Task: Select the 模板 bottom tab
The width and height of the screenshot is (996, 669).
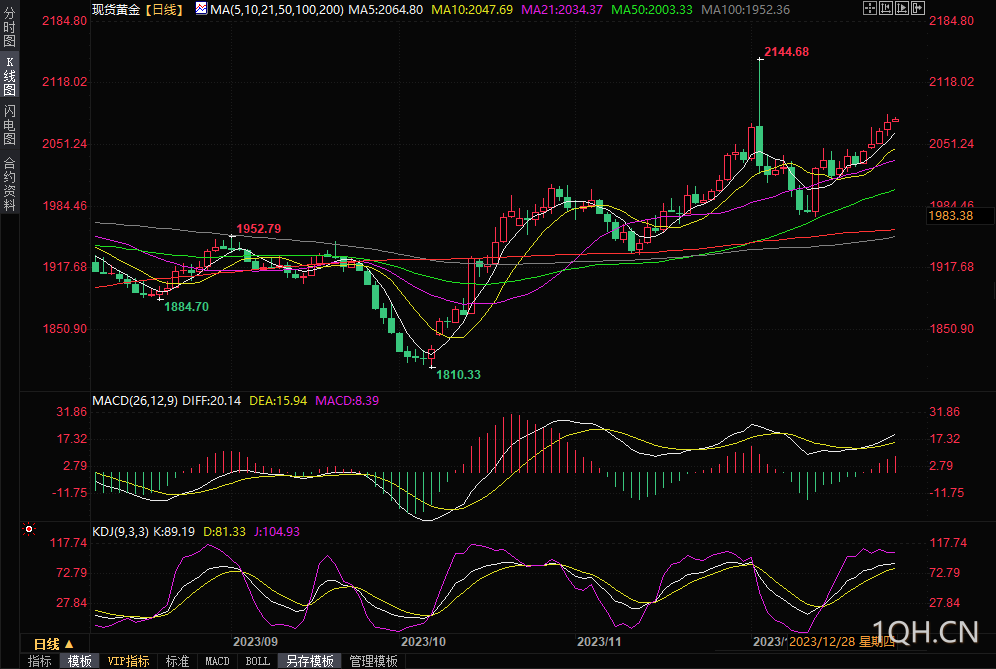Action: click(x=79, y=661)
